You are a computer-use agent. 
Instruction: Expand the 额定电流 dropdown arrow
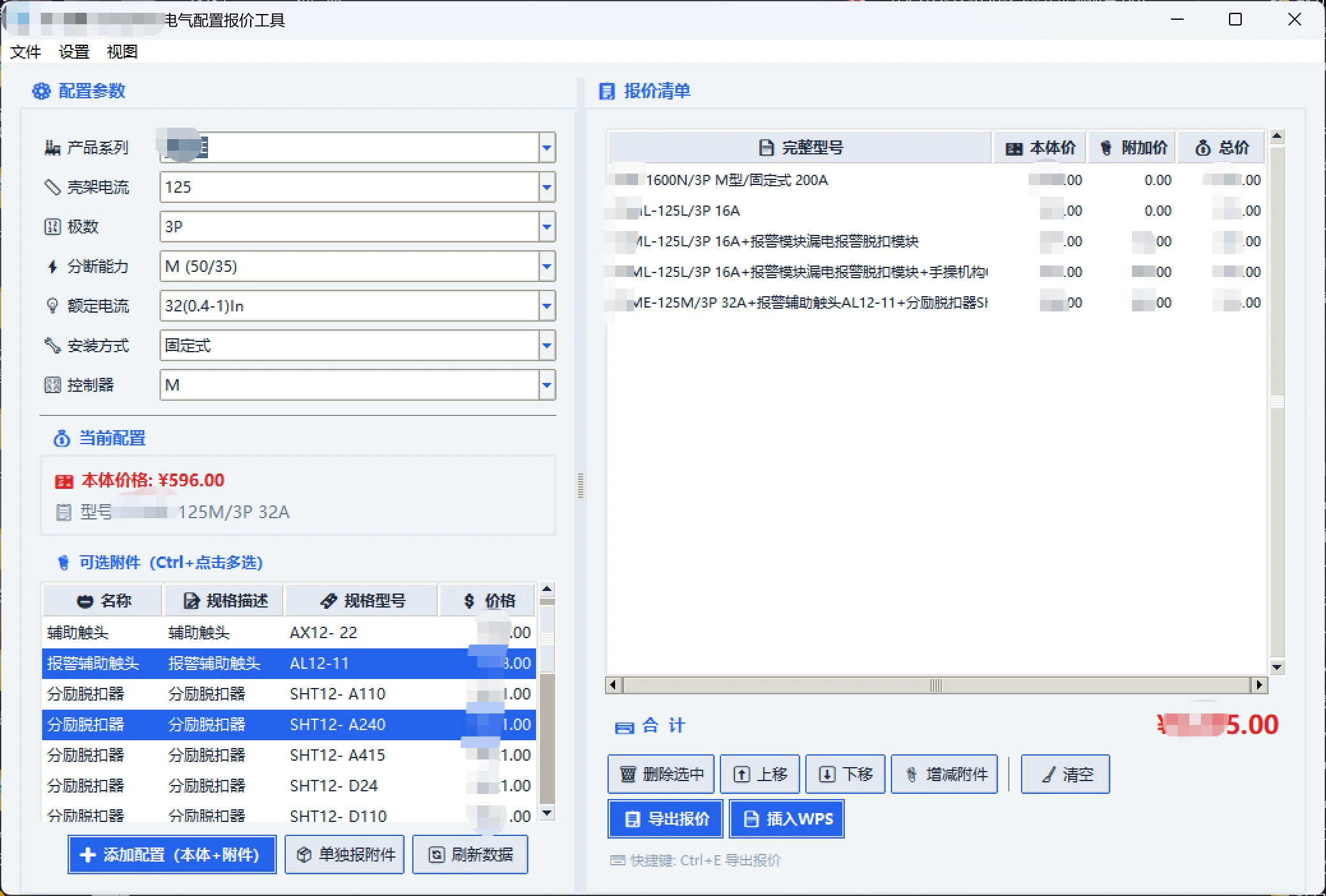pos(547,306)
